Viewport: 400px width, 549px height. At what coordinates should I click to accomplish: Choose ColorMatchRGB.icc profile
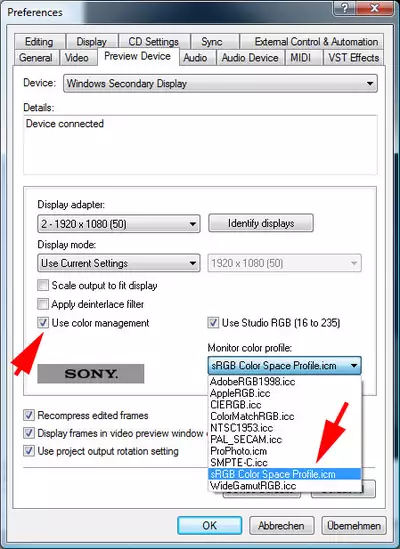pyautogui.click(x=284, y=416)
